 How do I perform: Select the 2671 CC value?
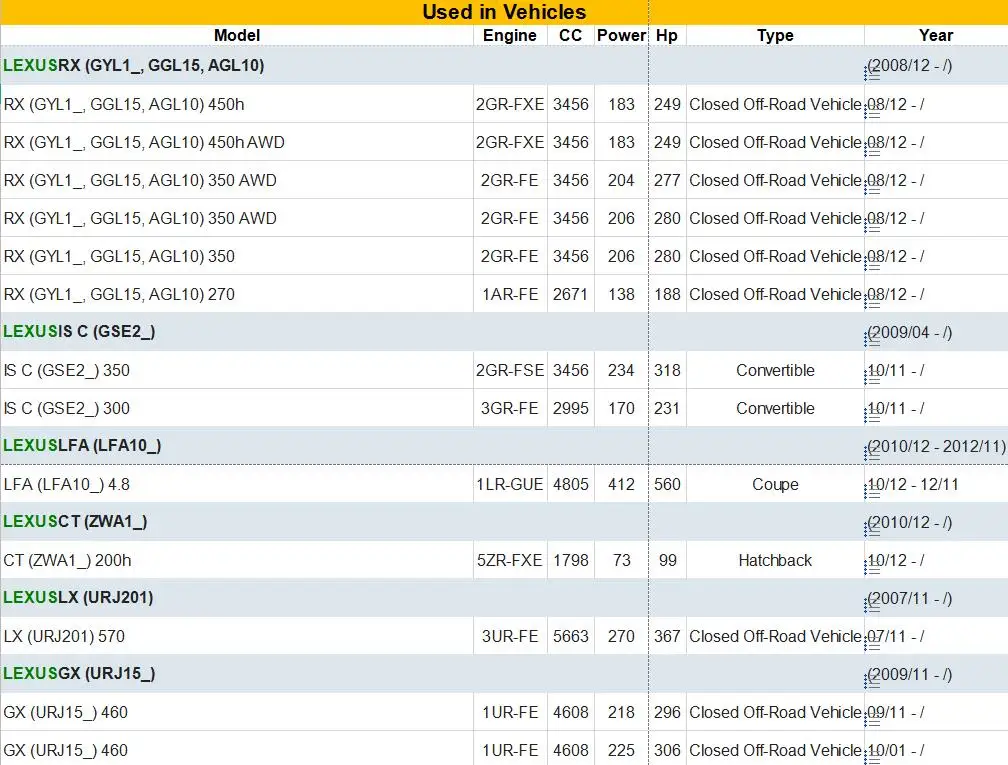(570, 294)
